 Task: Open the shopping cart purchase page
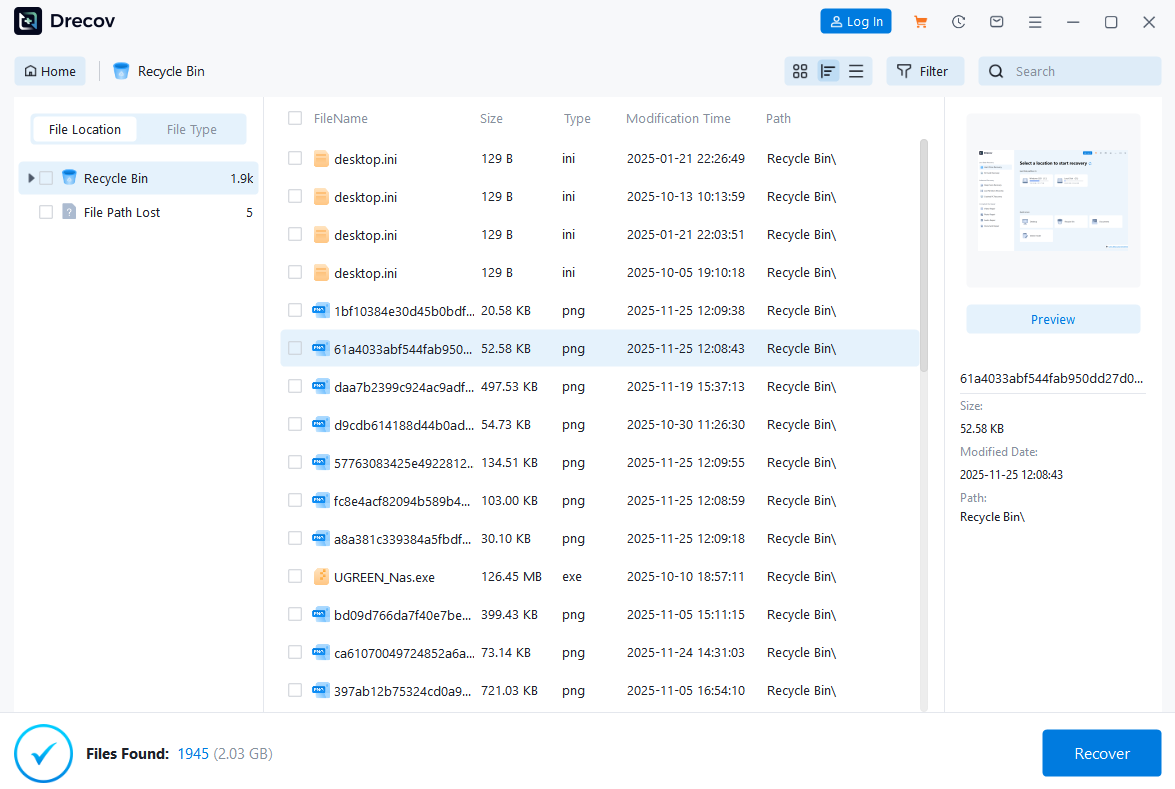point(920,21)
